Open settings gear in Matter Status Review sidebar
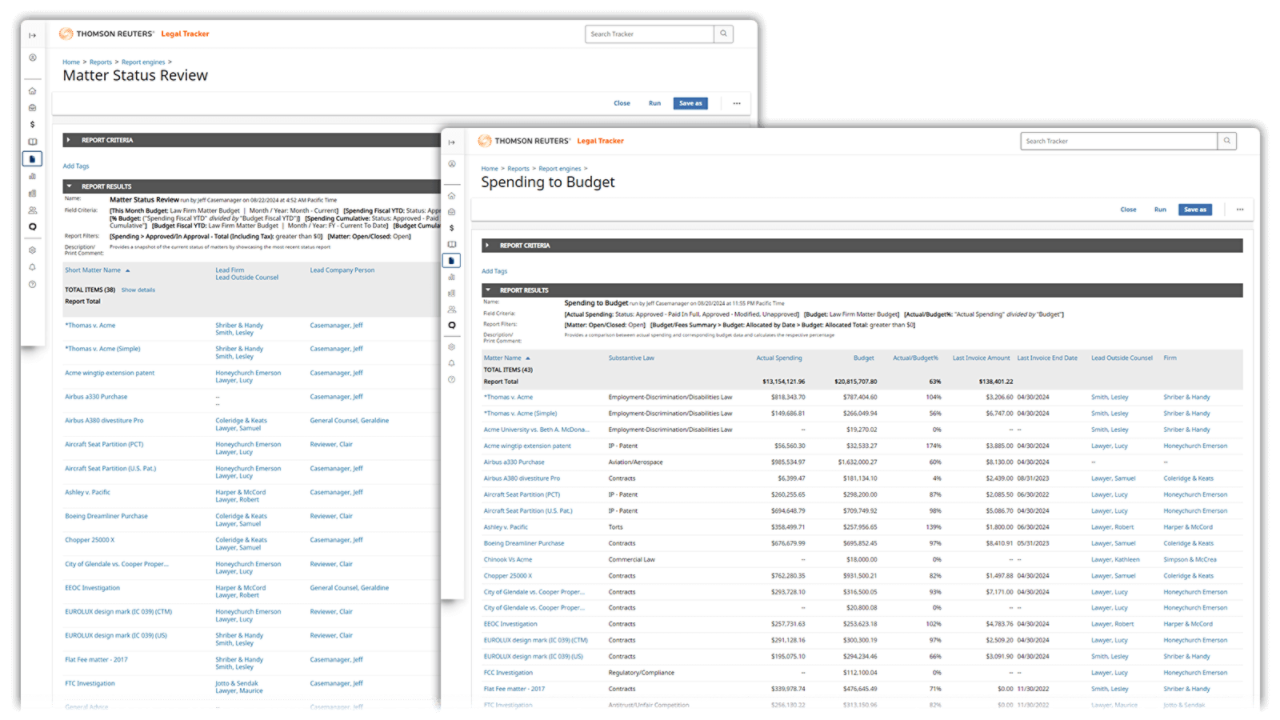 point(32,251)
